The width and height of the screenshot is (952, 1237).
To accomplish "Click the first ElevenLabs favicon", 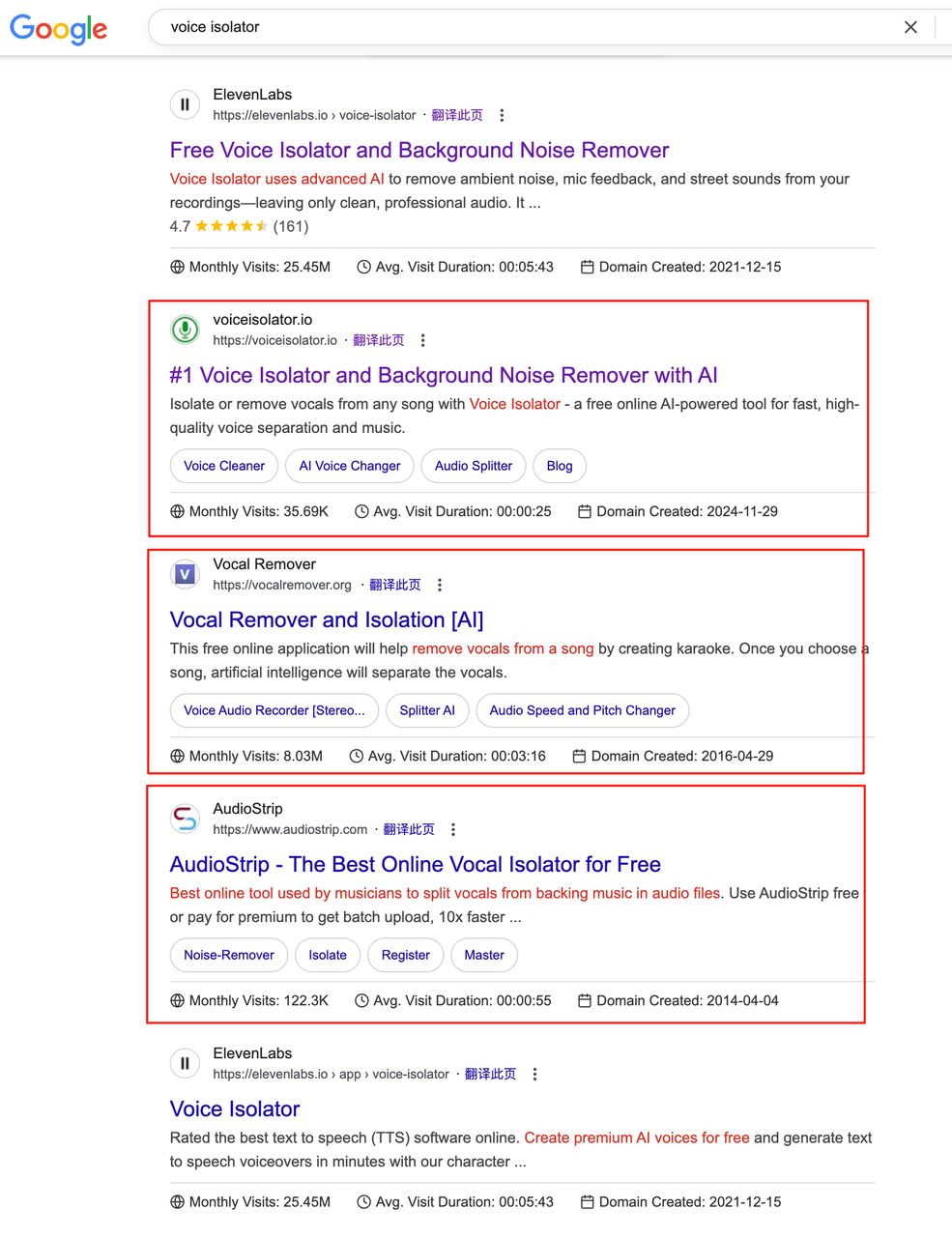I will pos(185,104).
